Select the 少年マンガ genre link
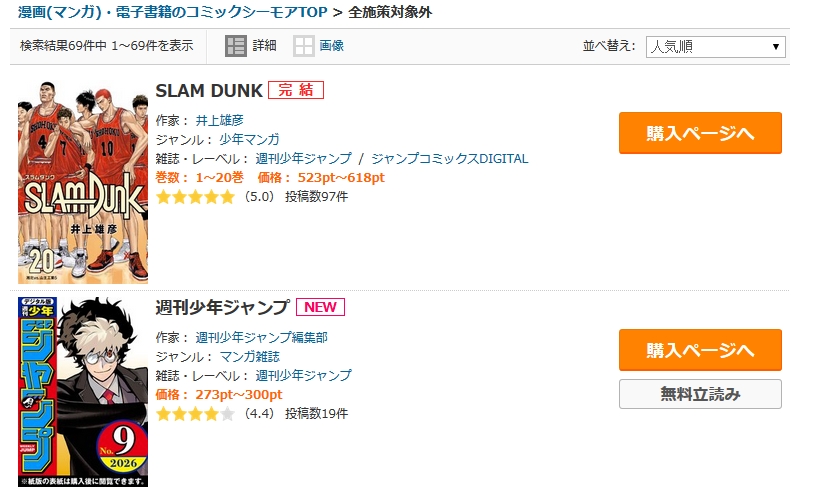Viewport: 815px width, 491px height. (x=251, y=139)
